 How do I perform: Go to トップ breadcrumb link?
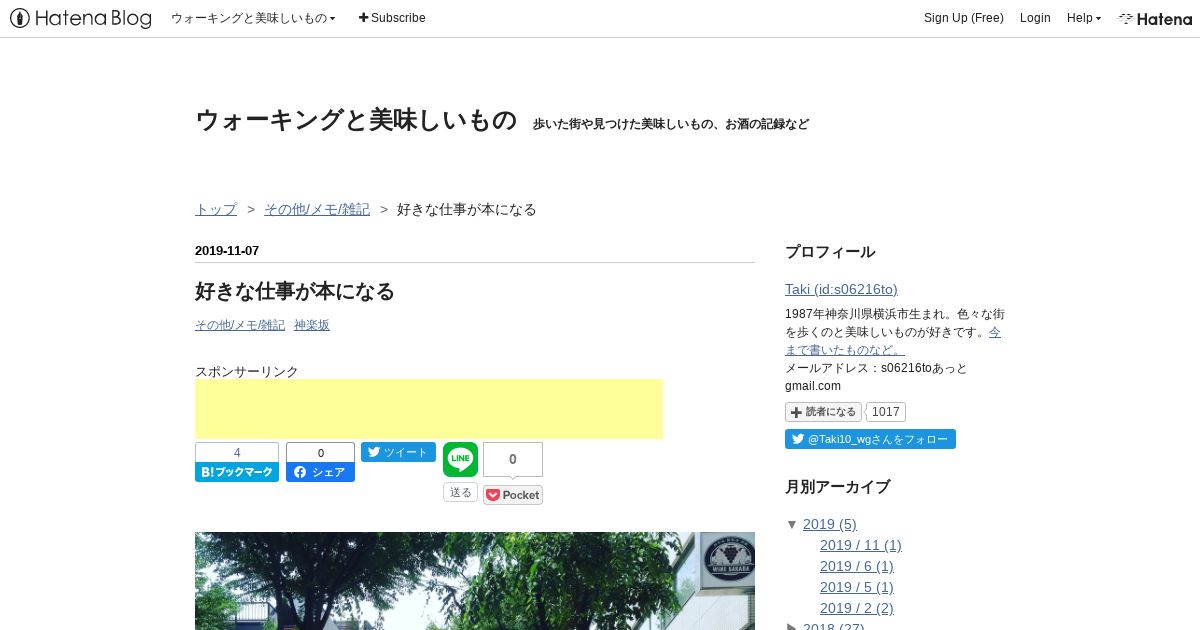[x=216, y=209]
